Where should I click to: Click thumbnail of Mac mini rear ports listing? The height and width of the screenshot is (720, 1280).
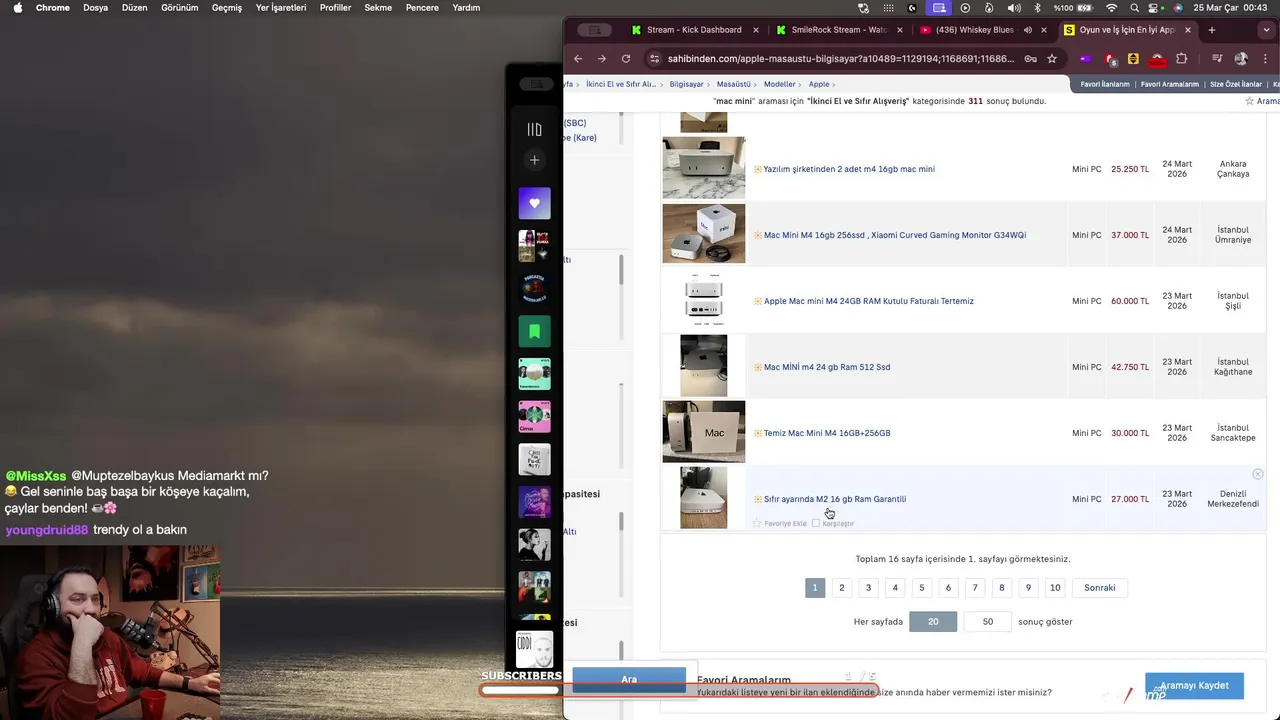click(x=703, y=300)
